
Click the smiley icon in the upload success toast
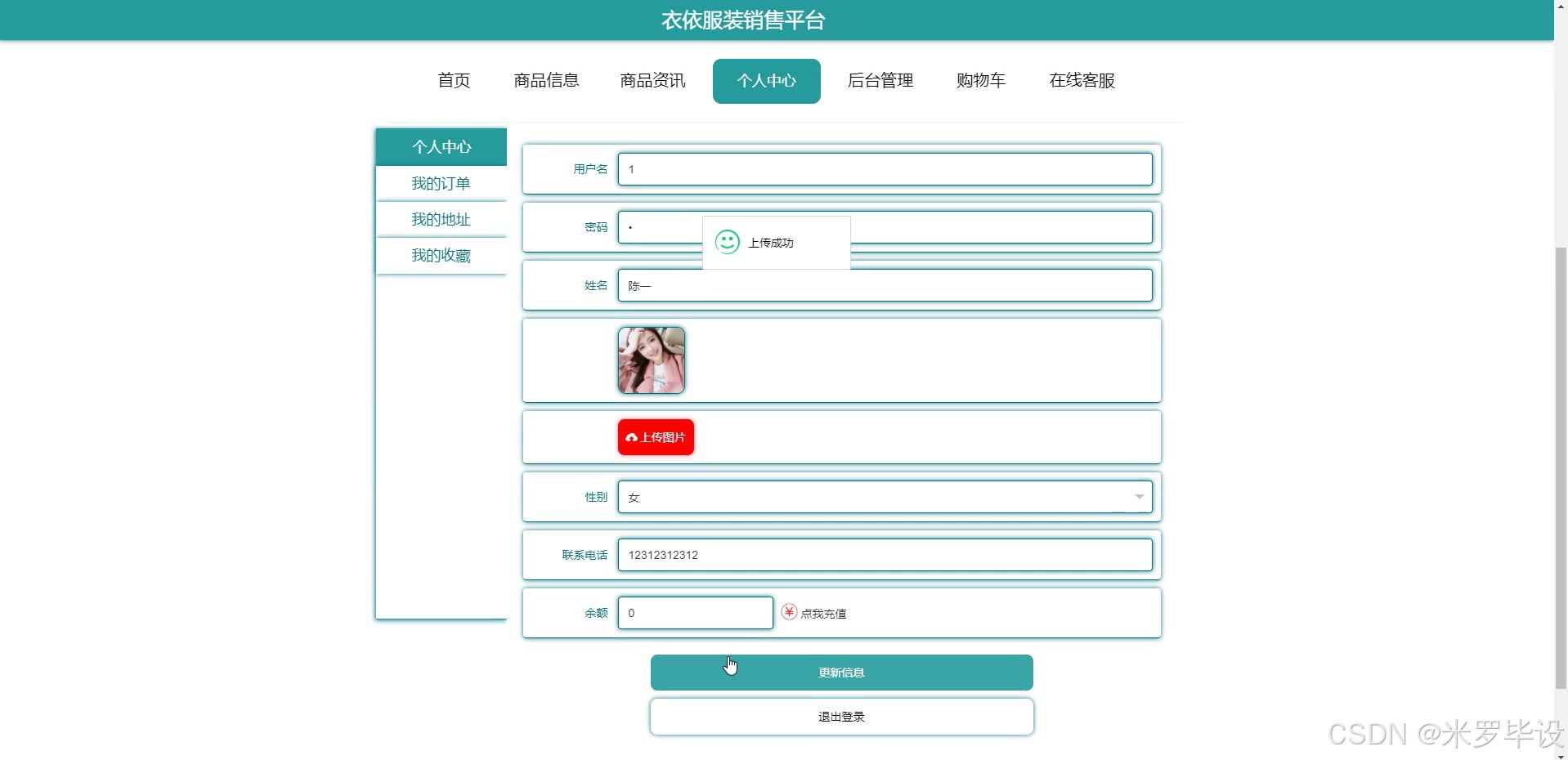[x=727, y=242]
